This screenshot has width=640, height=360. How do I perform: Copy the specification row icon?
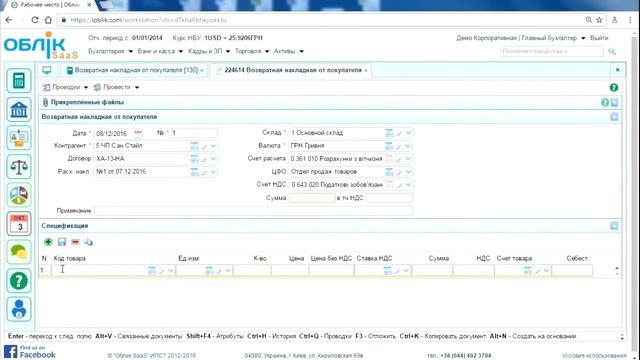(89, 242)
